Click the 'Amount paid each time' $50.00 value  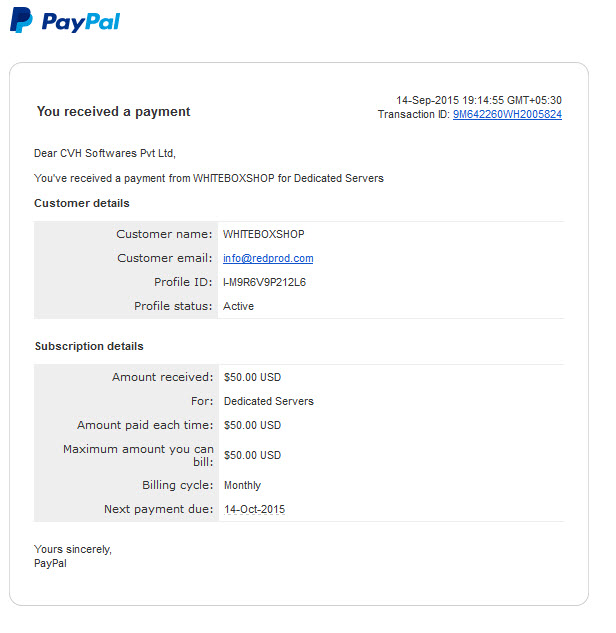point(252,425)
